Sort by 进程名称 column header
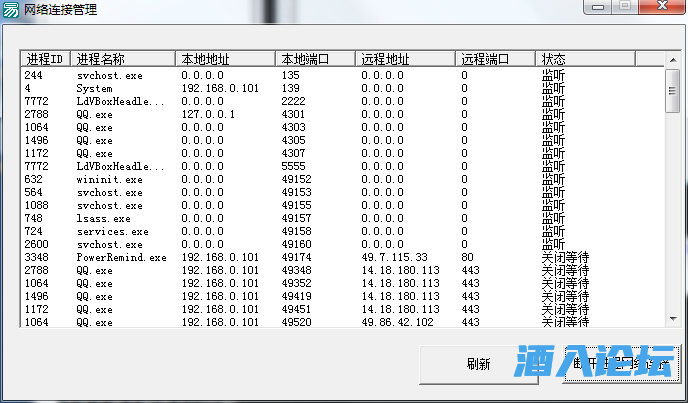 [x=123, y=59]
